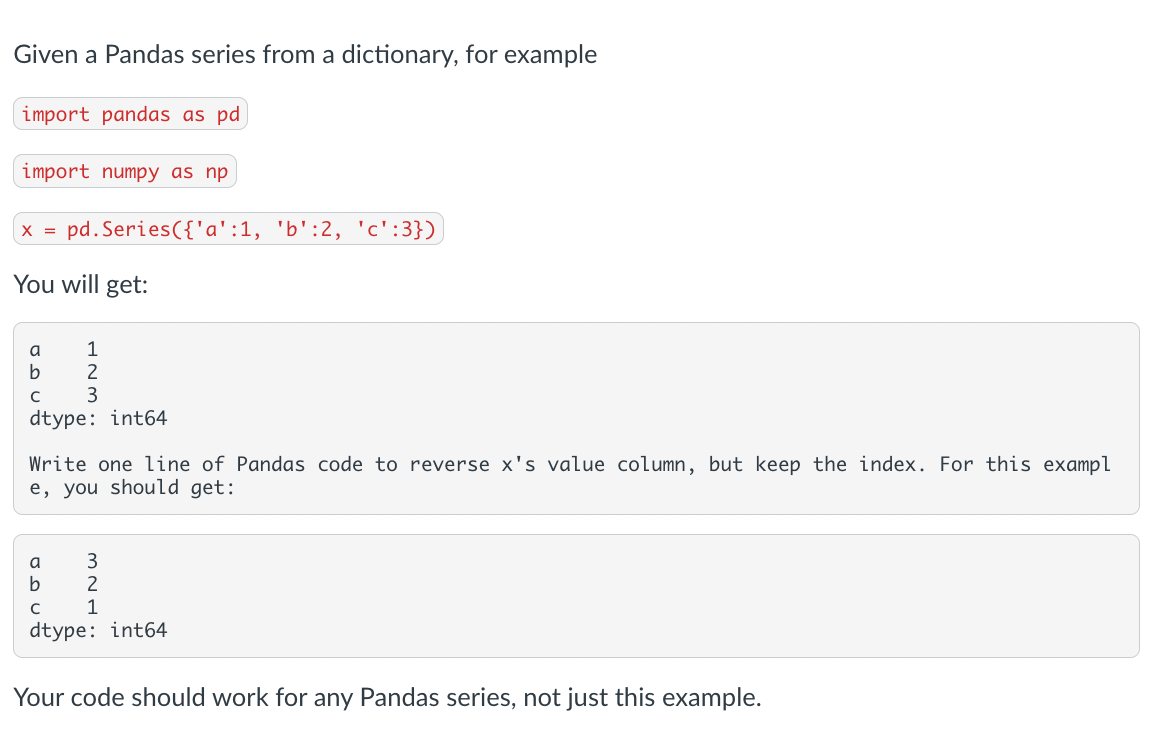Click the 'pd' alias in pandas import

coord(228,115)
